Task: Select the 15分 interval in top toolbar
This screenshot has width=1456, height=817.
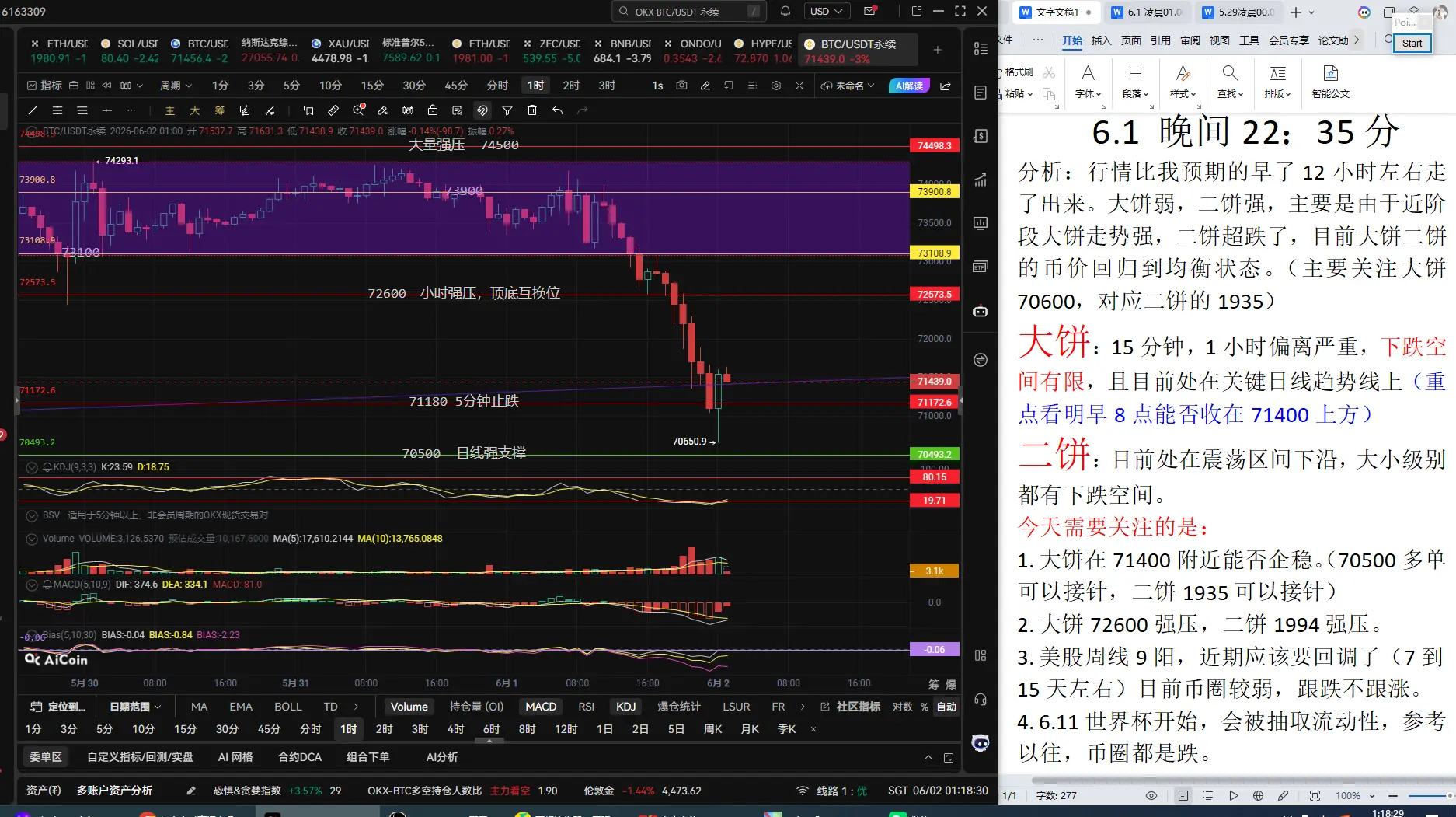Action: [x=372, y=86]
